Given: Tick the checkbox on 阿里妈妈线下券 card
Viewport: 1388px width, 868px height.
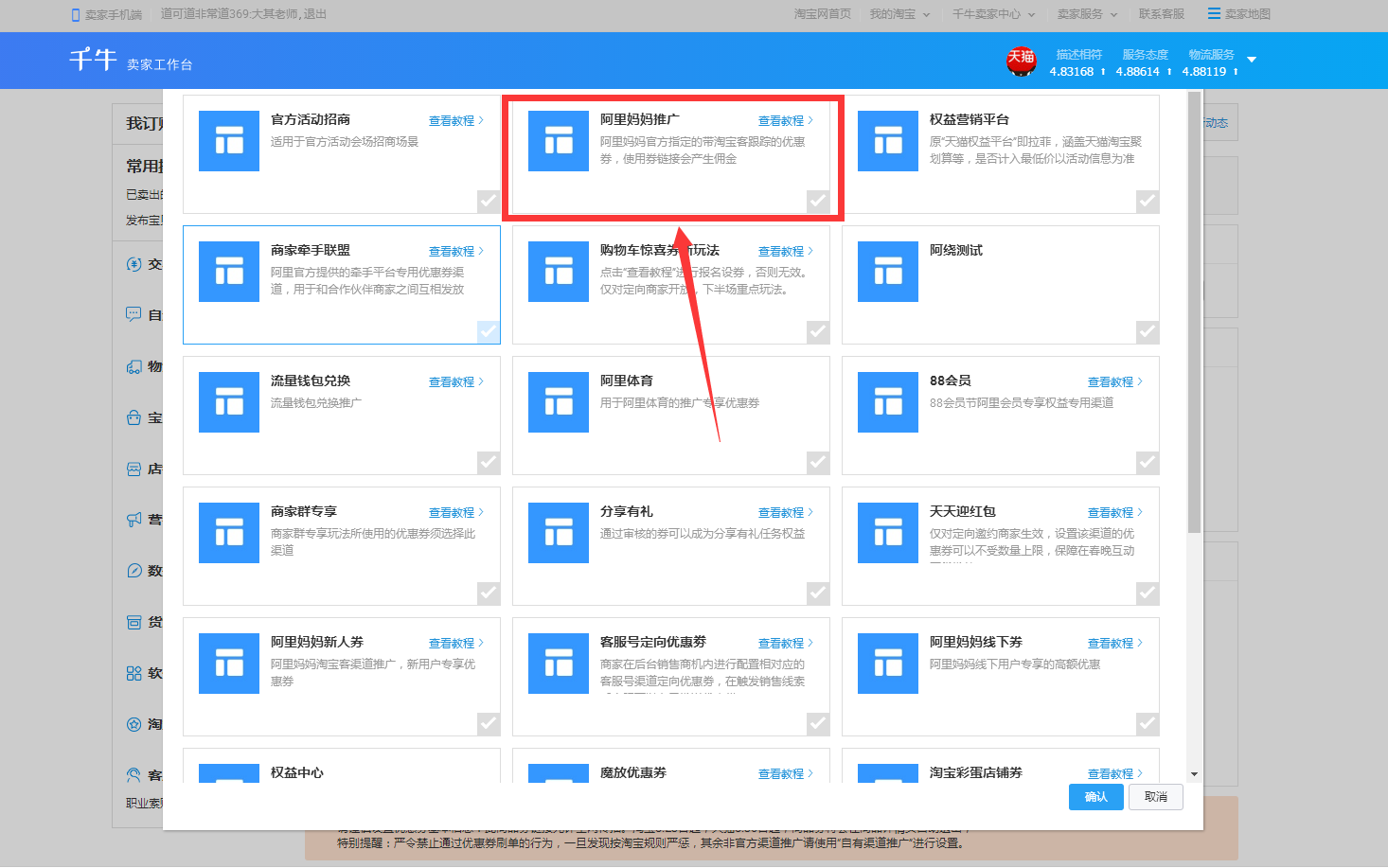Looking at the screenshot, I should 1148,724.
